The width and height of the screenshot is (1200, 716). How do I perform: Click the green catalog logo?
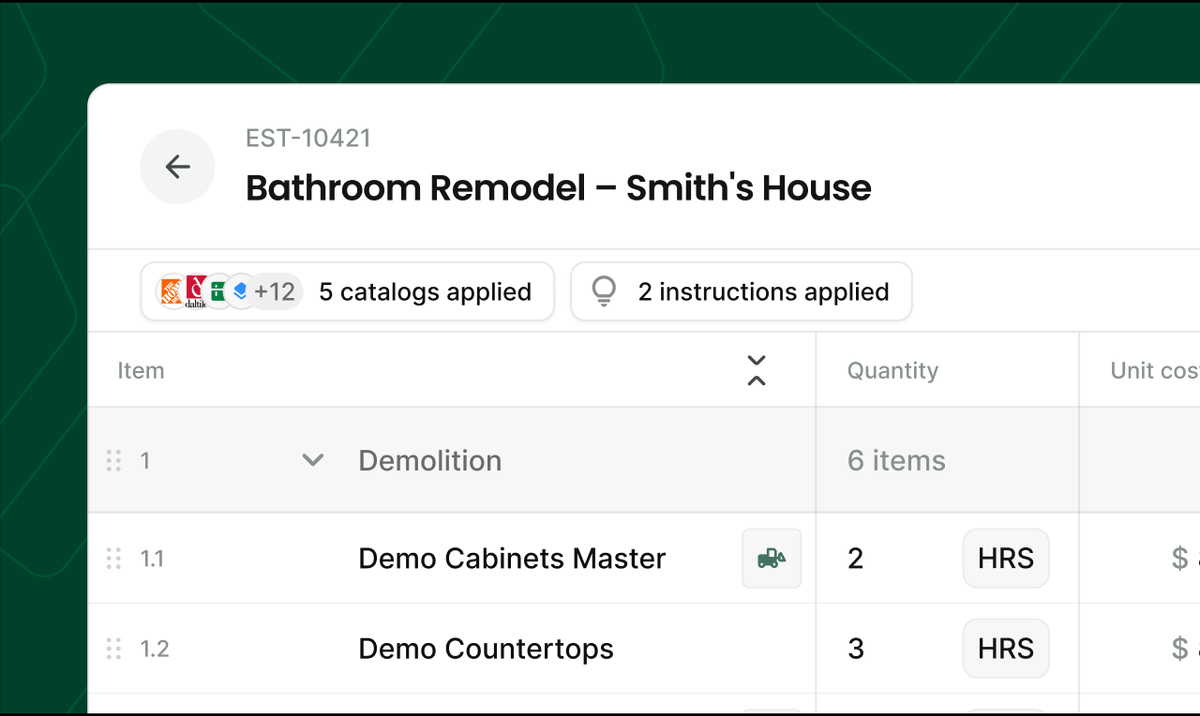(216, 292)
